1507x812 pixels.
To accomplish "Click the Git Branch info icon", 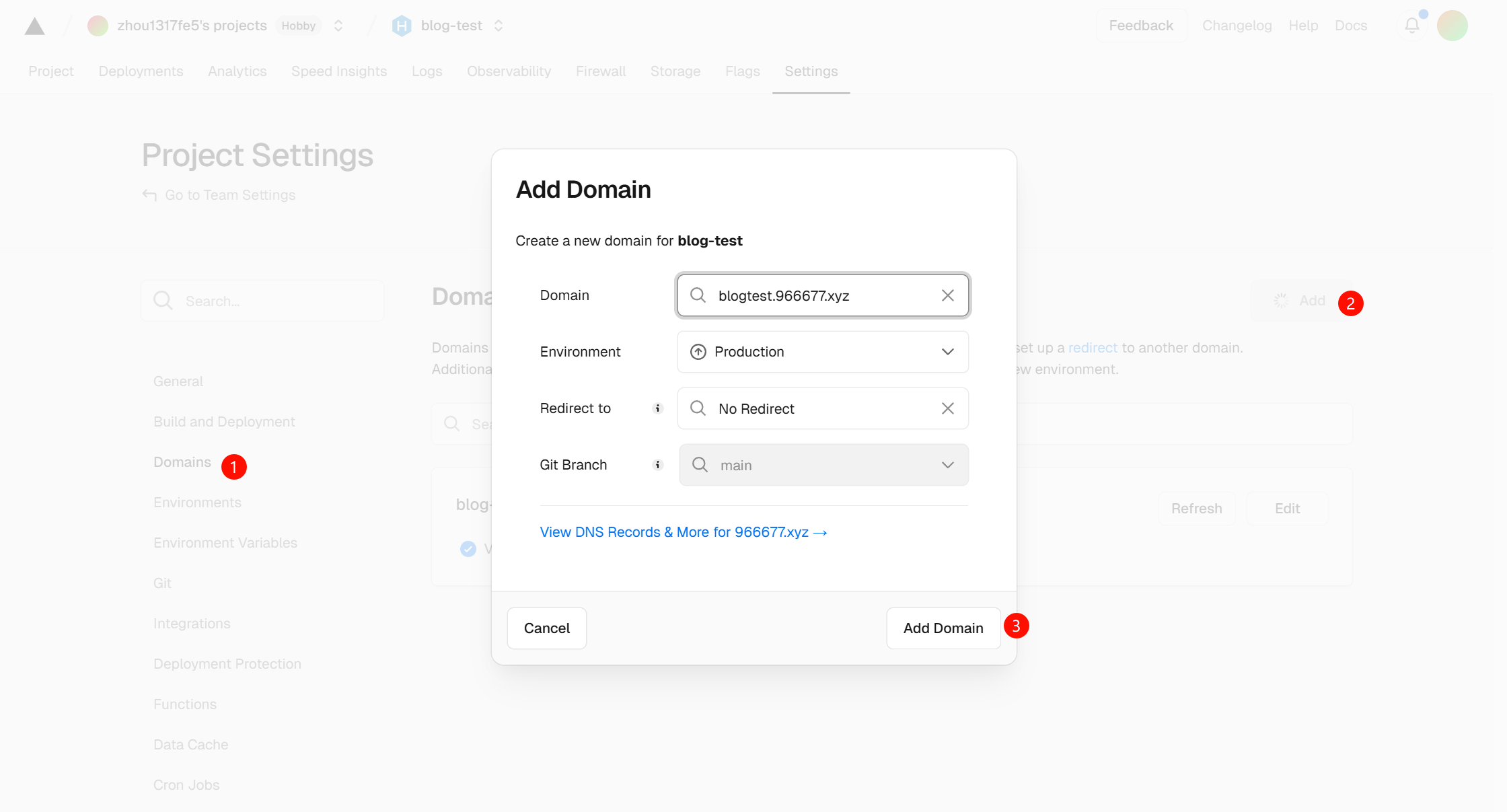I will 658,465.
